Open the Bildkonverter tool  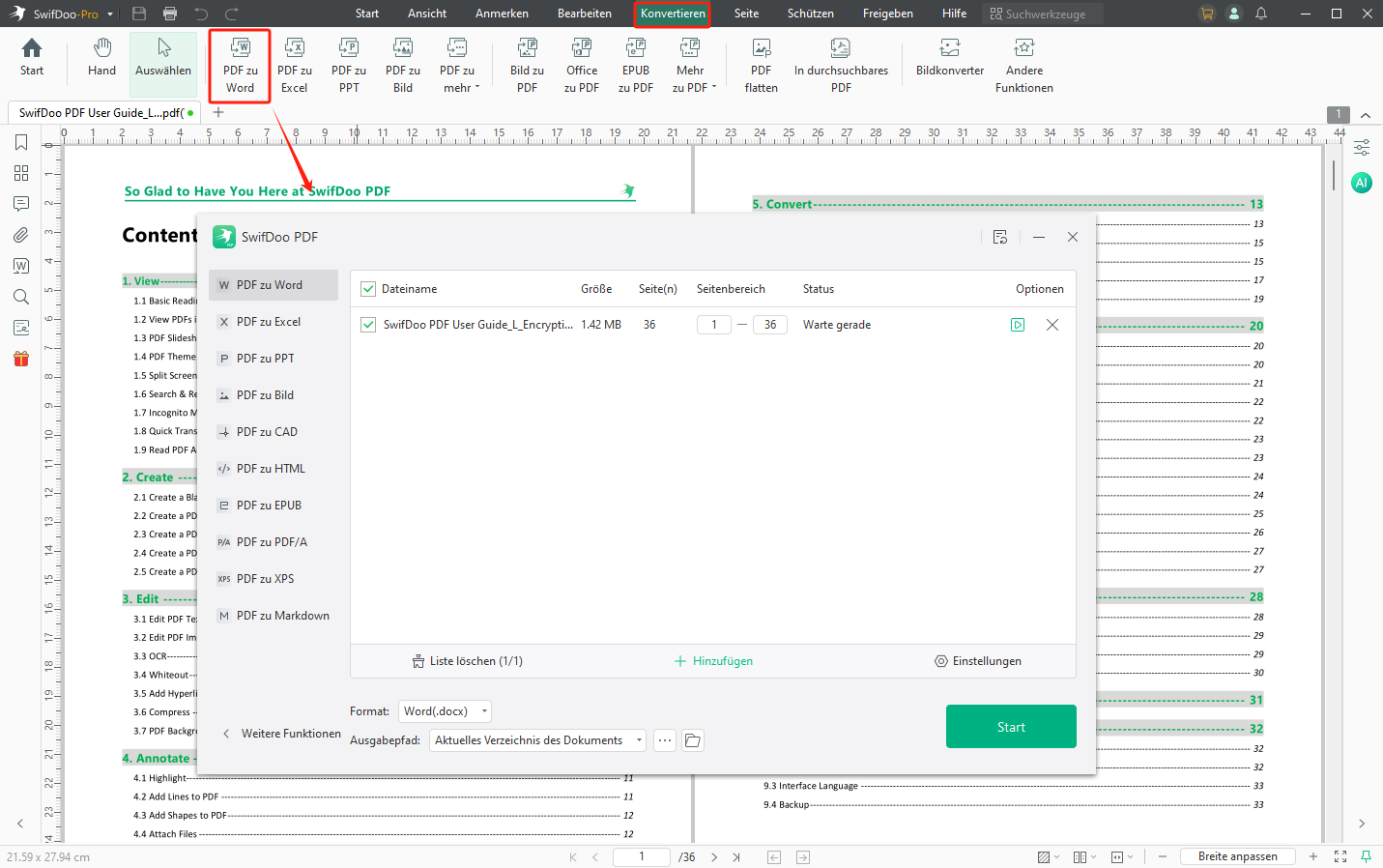click(950, 57)
